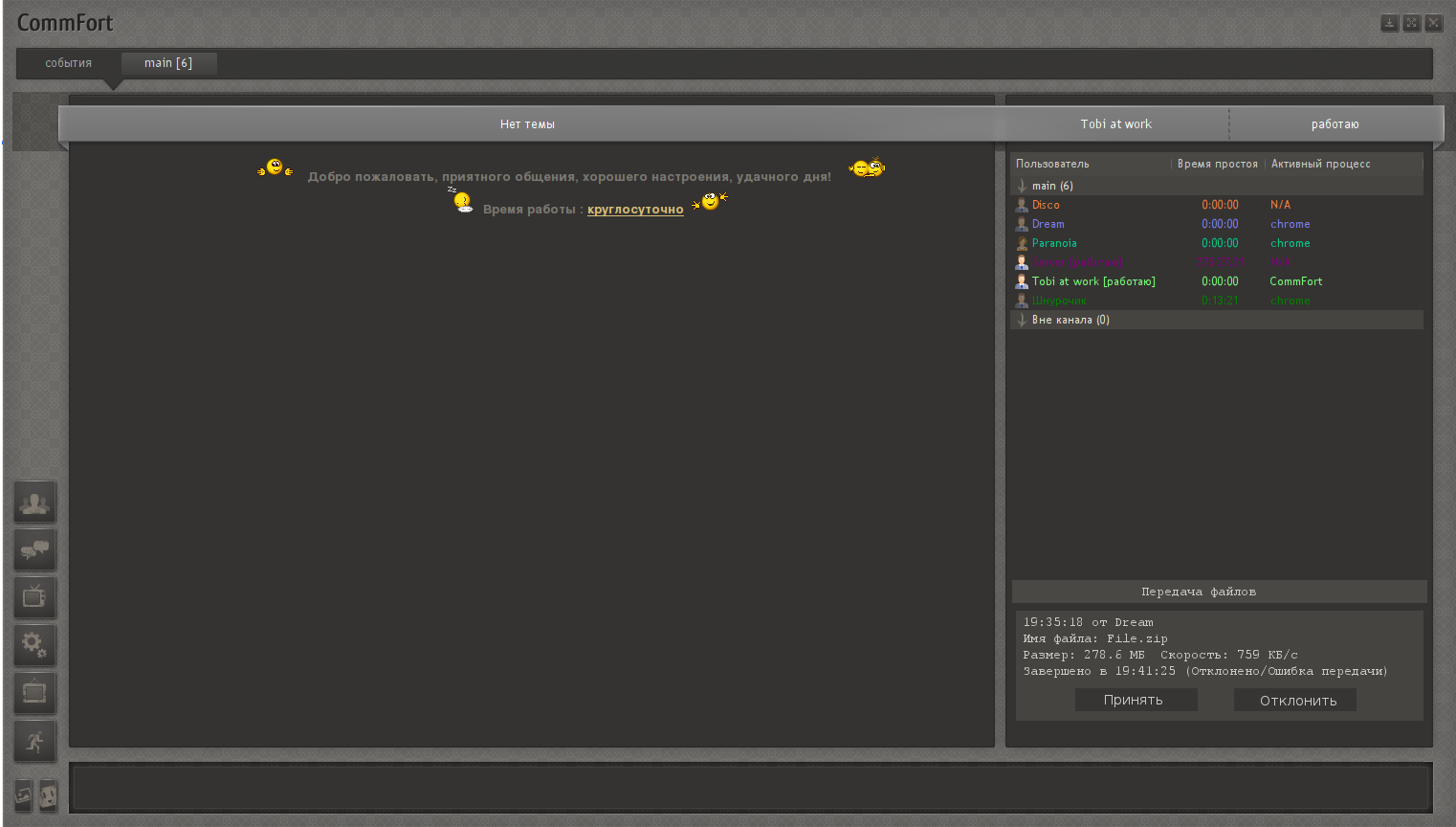Click the insert image icon near input

[x=23, y=794]
